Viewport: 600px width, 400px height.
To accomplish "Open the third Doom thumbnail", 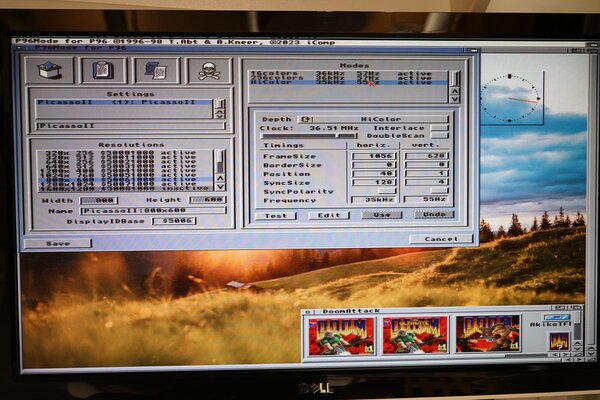I will pos(488,334).
